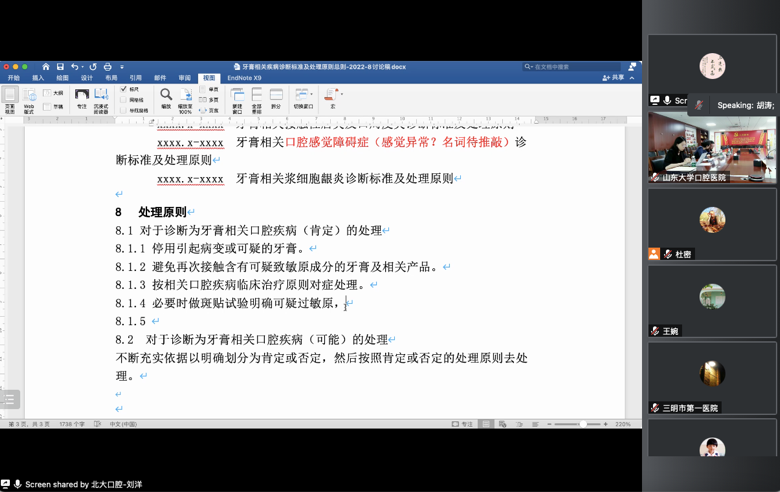Enable the Navigation Pane checkbox
The width and height of the screenshot is (780, 492).
tap(124, 110)
